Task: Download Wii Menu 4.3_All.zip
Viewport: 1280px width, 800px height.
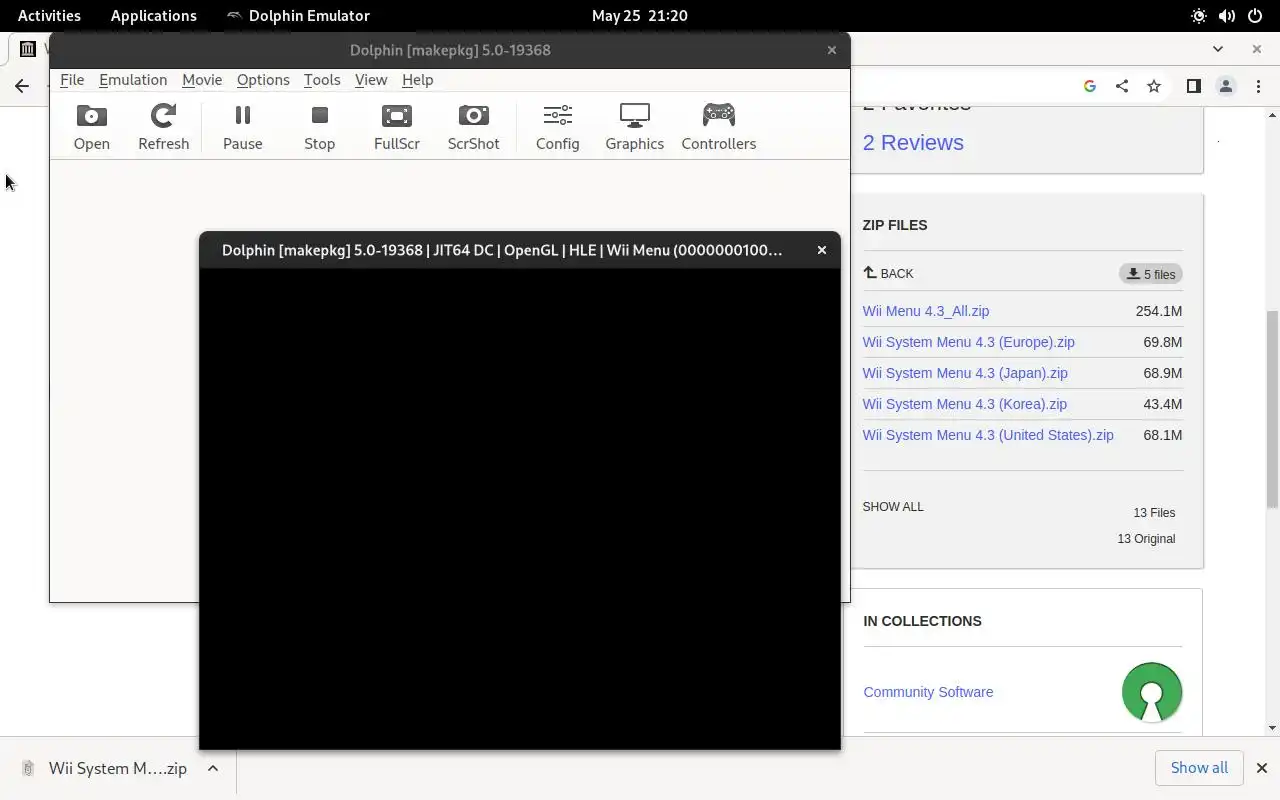Action: [926, 311]
